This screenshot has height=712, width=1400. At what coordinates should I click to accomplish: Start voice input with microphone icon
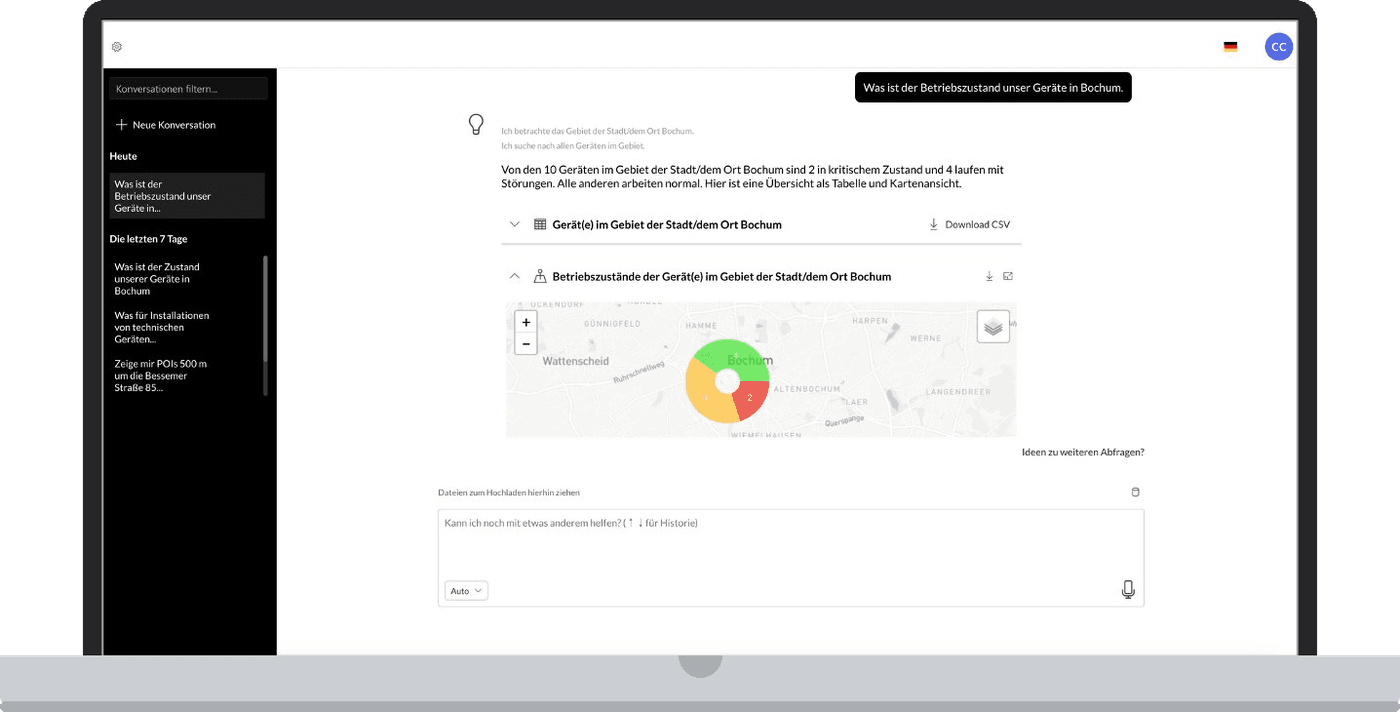(x=1128, y=590)
